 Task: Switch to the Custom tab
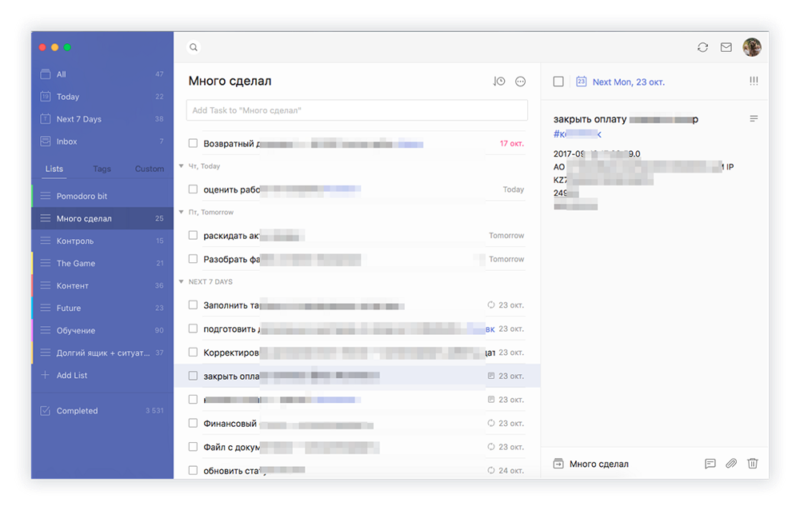click(149, 169)
